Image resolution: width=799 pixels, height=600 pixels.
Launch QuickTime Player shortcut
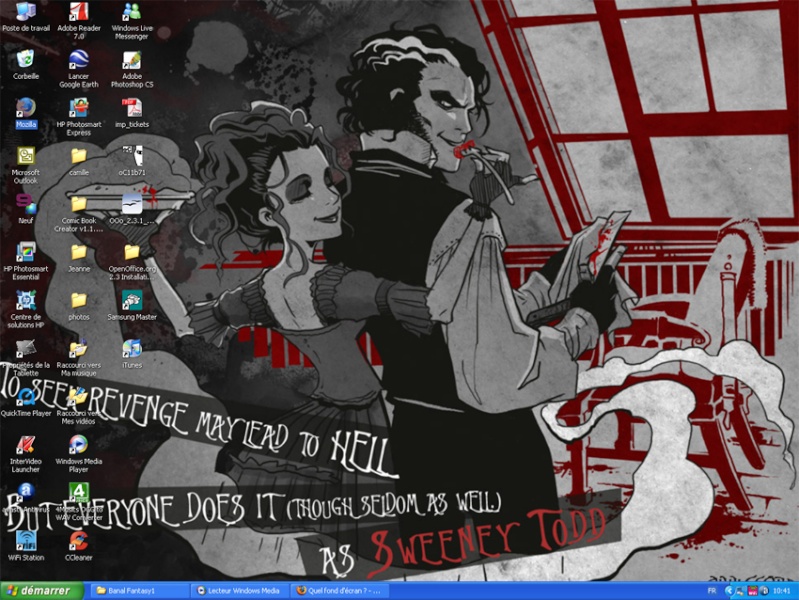(x=25, y=402)
